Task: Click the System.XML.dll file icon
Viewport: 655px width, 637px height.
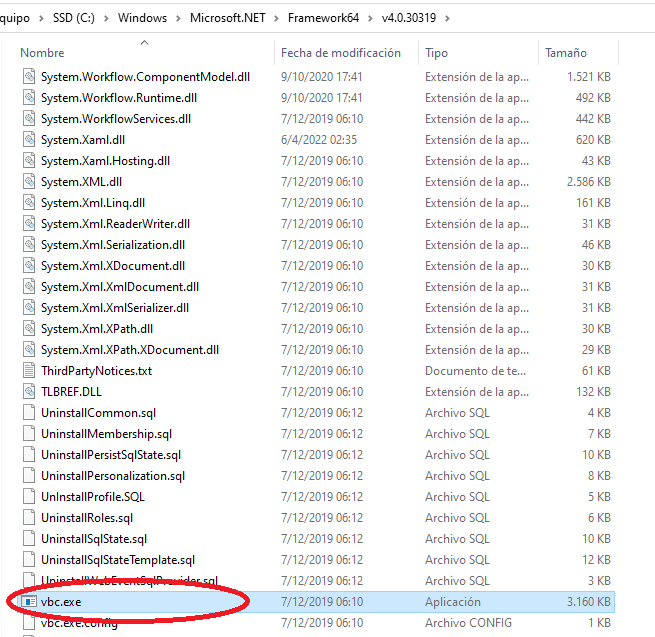Action: pyautogui.click(x=29, y=182)
